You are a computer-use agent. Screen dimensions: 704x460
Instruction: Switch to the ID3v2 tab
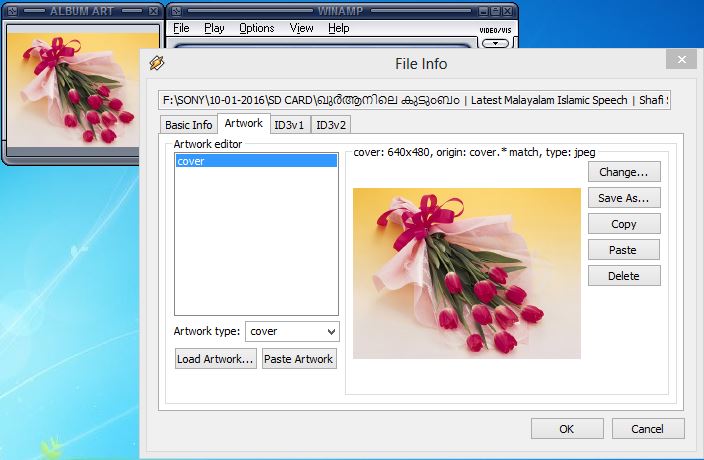pos(331,125)
